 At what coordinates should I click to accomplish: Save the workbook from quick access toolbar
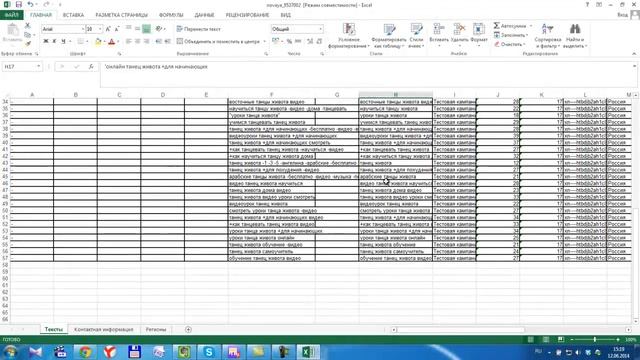coord(19,4)
